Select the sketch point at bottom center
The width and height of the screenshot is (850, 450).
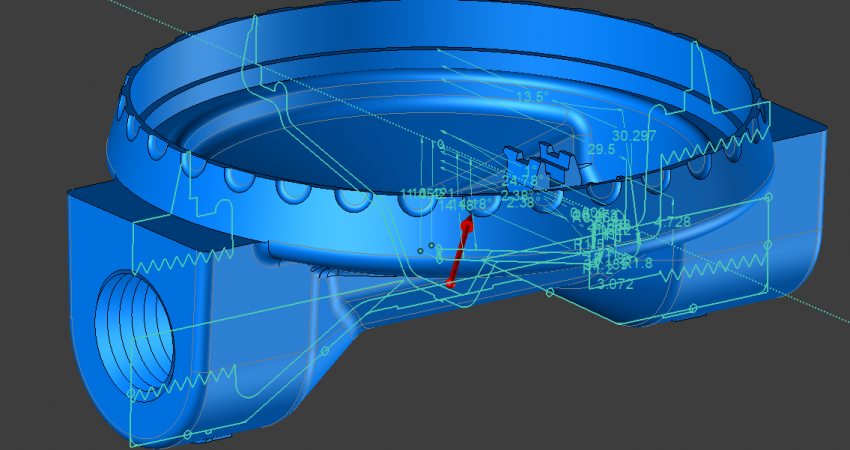[549, 294]
